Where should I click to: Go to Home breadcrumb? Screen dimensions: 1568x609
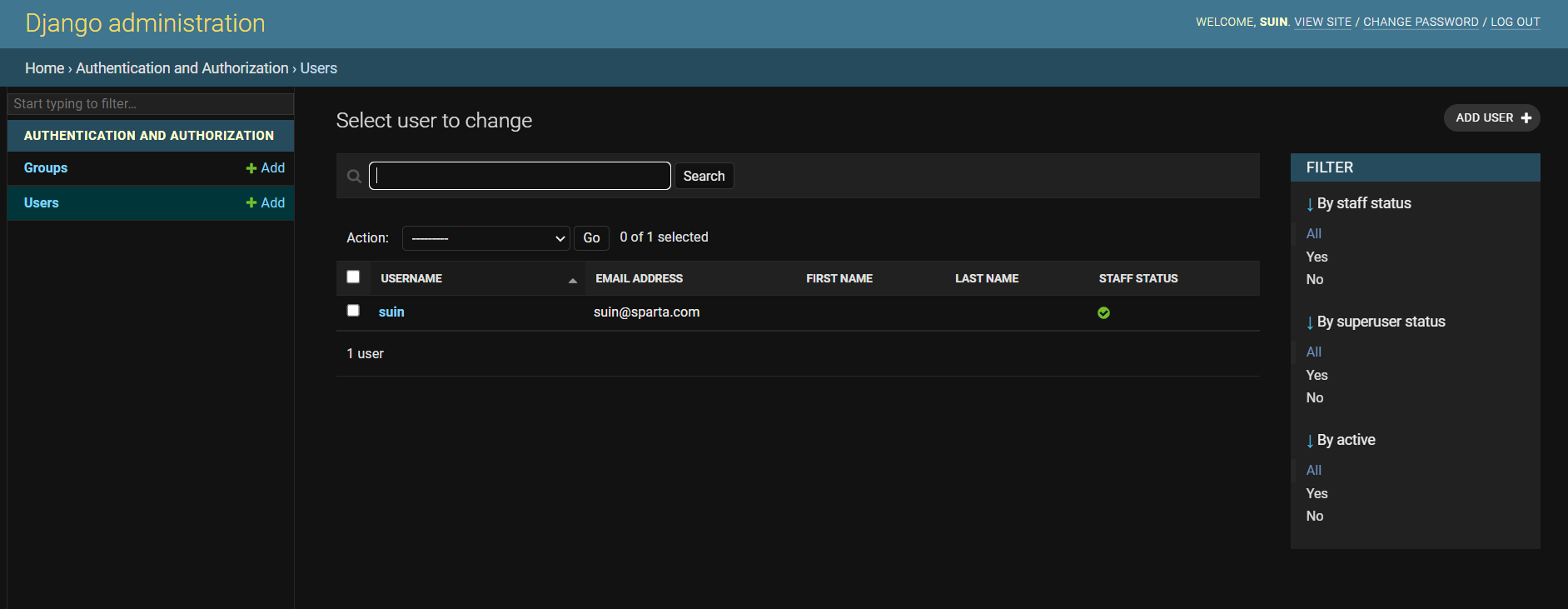pos(44,68)
